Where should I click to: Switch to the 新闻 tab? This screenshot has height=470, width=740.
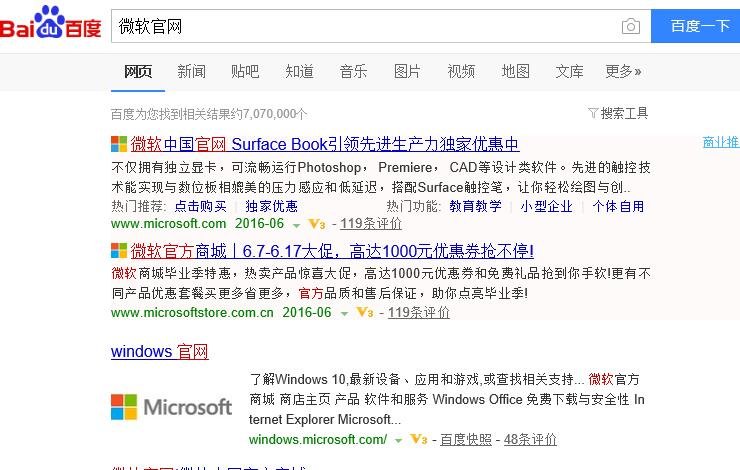[192, 71]
